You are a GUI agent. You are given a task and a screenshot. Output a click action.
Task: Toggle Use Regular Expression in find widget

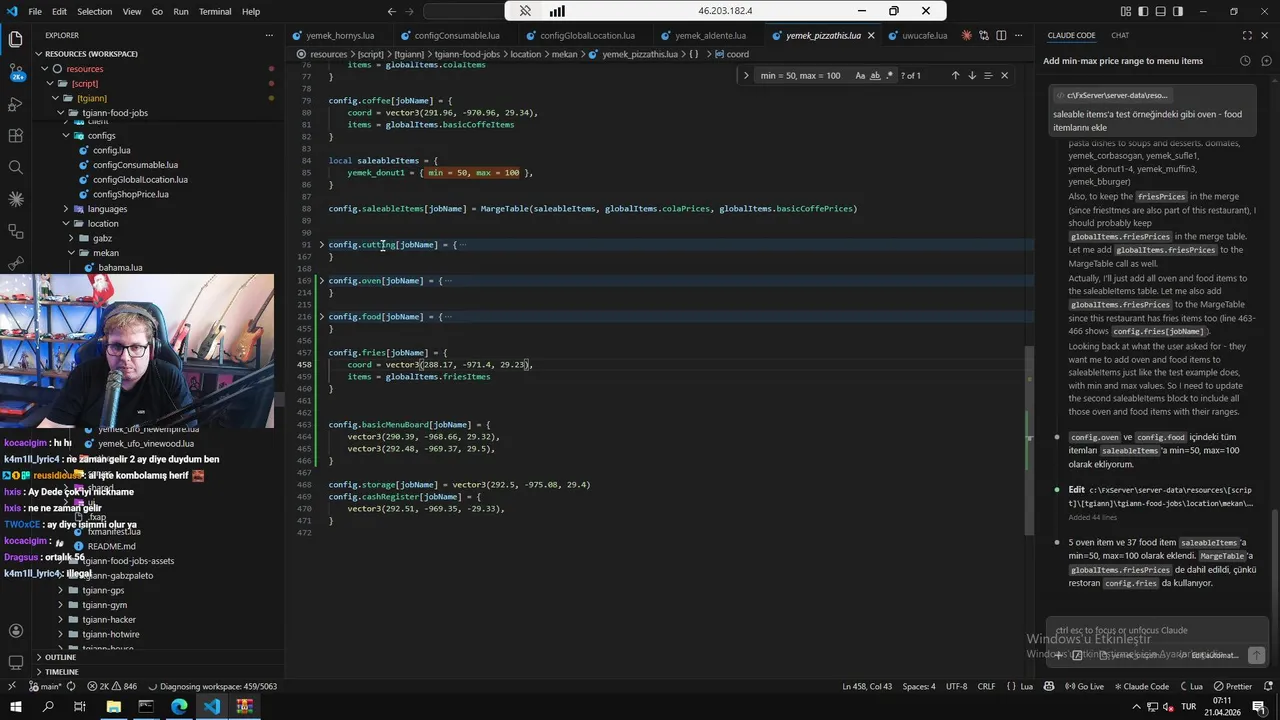click(x=890, y=75)
